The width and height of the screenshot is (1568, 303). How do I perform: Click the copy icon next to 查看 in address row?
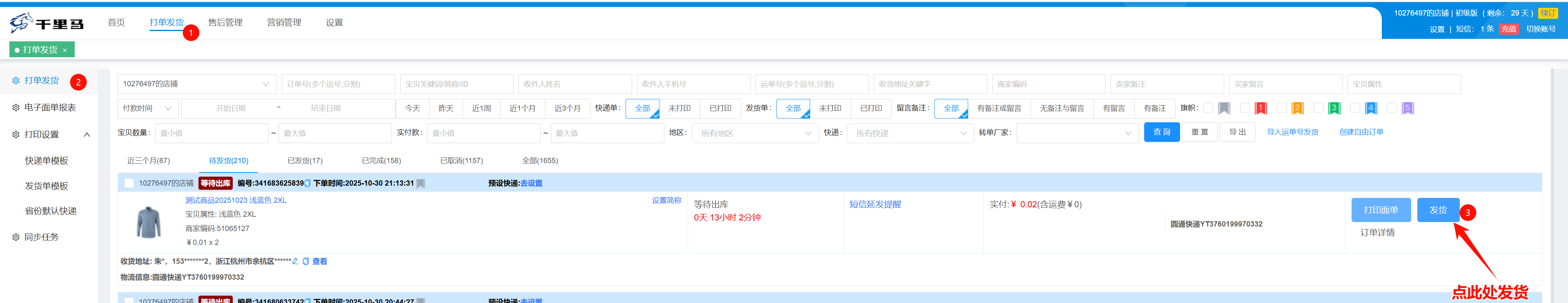pos(306,262)
